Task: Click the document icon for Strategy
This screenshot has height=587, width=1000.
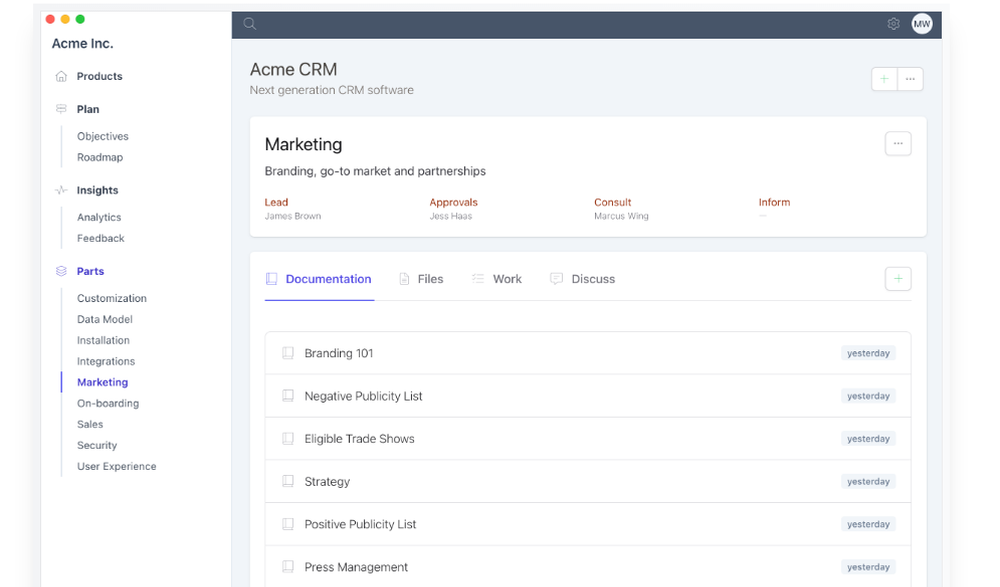Action: pyautogui.click(x=288, y=481)
